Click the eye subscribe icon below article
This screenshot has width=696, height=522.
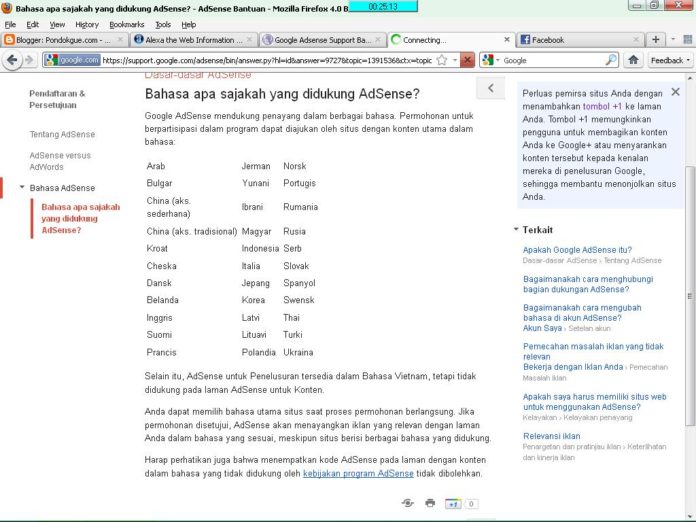[x=407, y=503]
